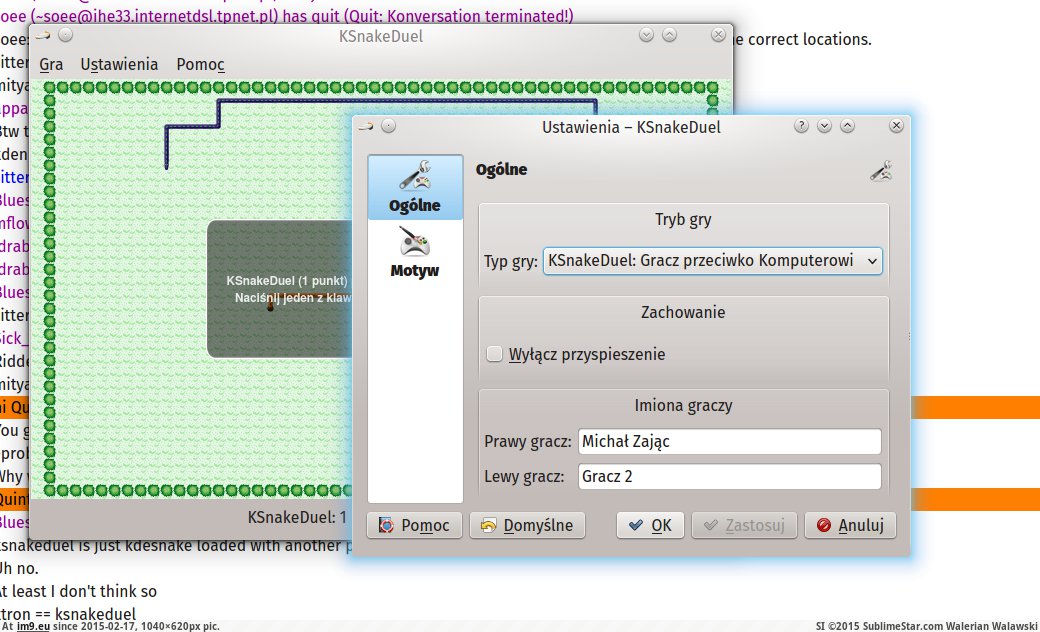1040x632 pixels.
Task: Click the OK button
Action: [x=650, y=525]
